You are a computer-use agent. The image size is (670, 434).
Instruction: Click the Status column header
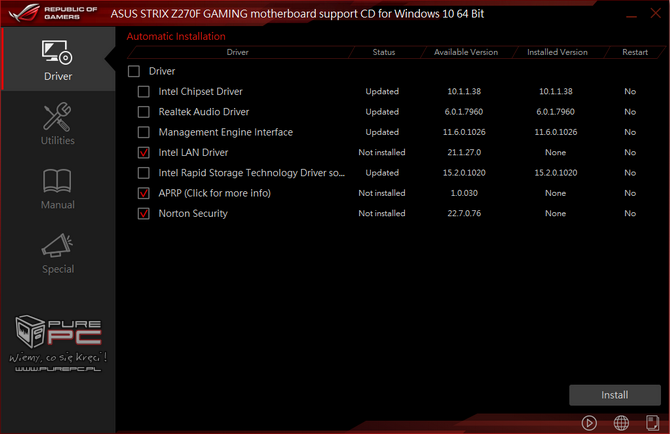pyautogui.click(x=384, y=52)
